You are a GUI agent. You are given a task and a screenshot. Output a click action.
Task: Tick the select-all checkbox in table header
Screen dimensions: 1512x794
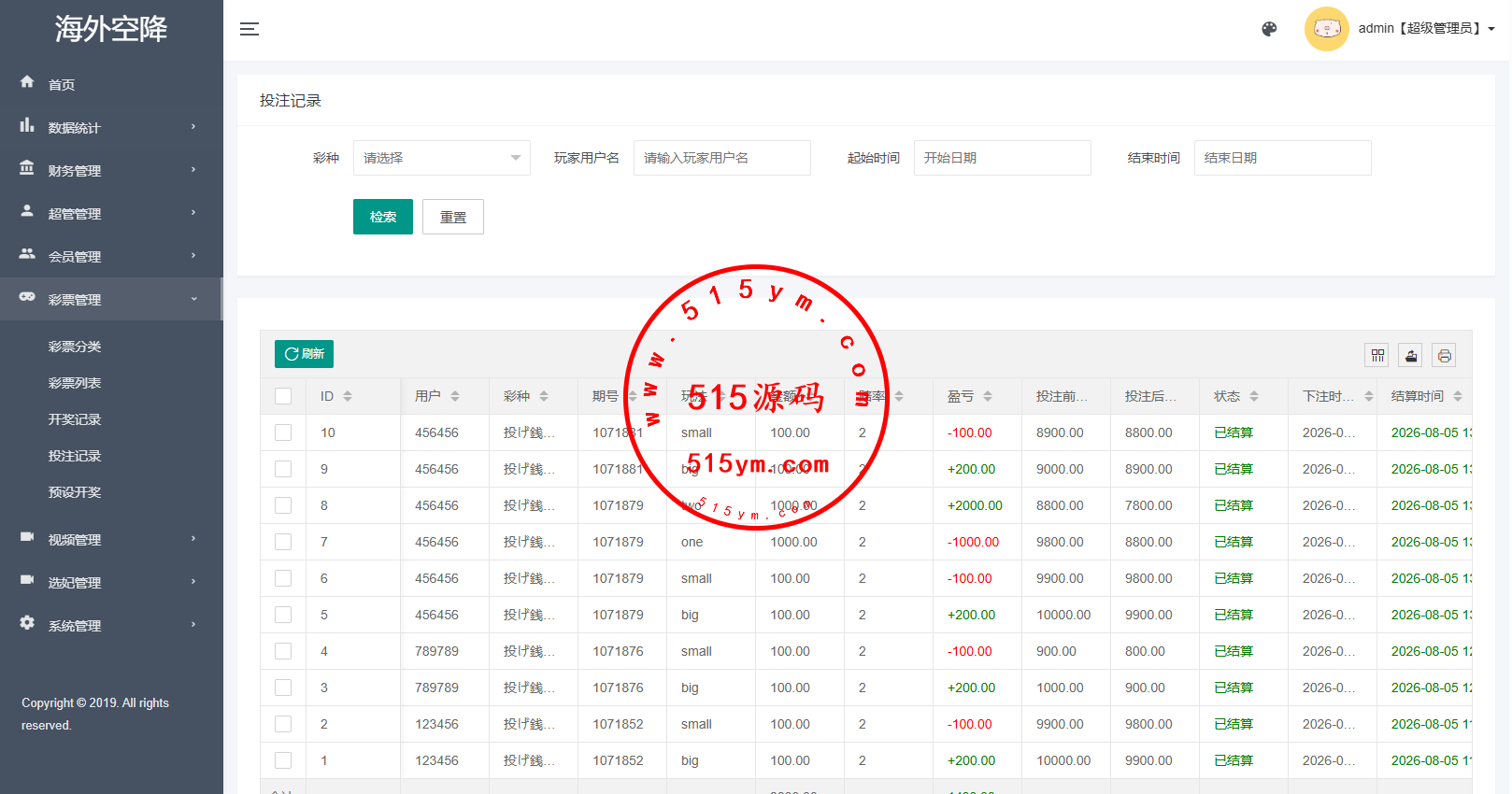point(283,396)
